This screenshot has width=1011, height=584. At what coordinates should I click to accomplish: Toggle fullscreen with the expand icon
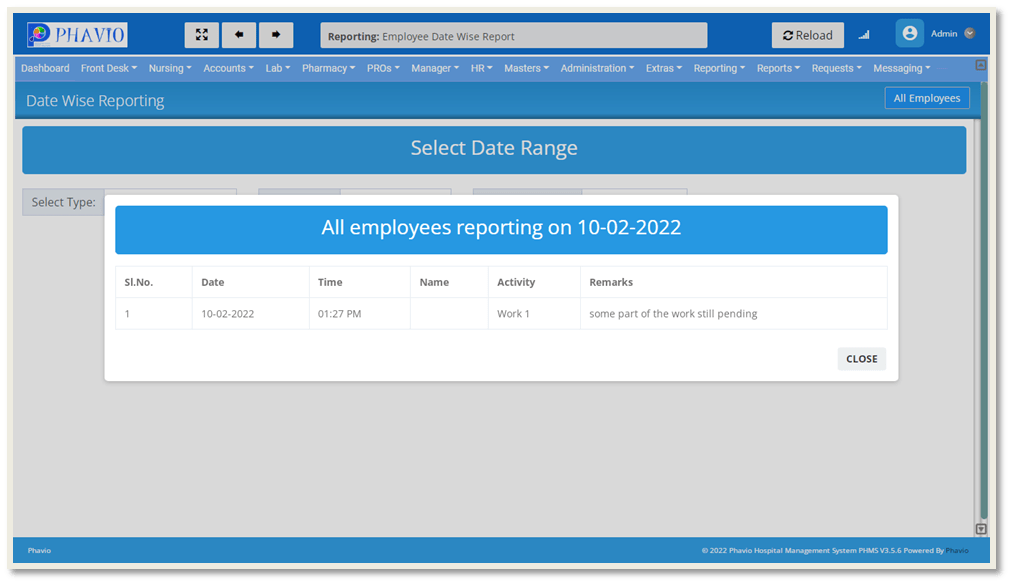click(x=202, y=35)
